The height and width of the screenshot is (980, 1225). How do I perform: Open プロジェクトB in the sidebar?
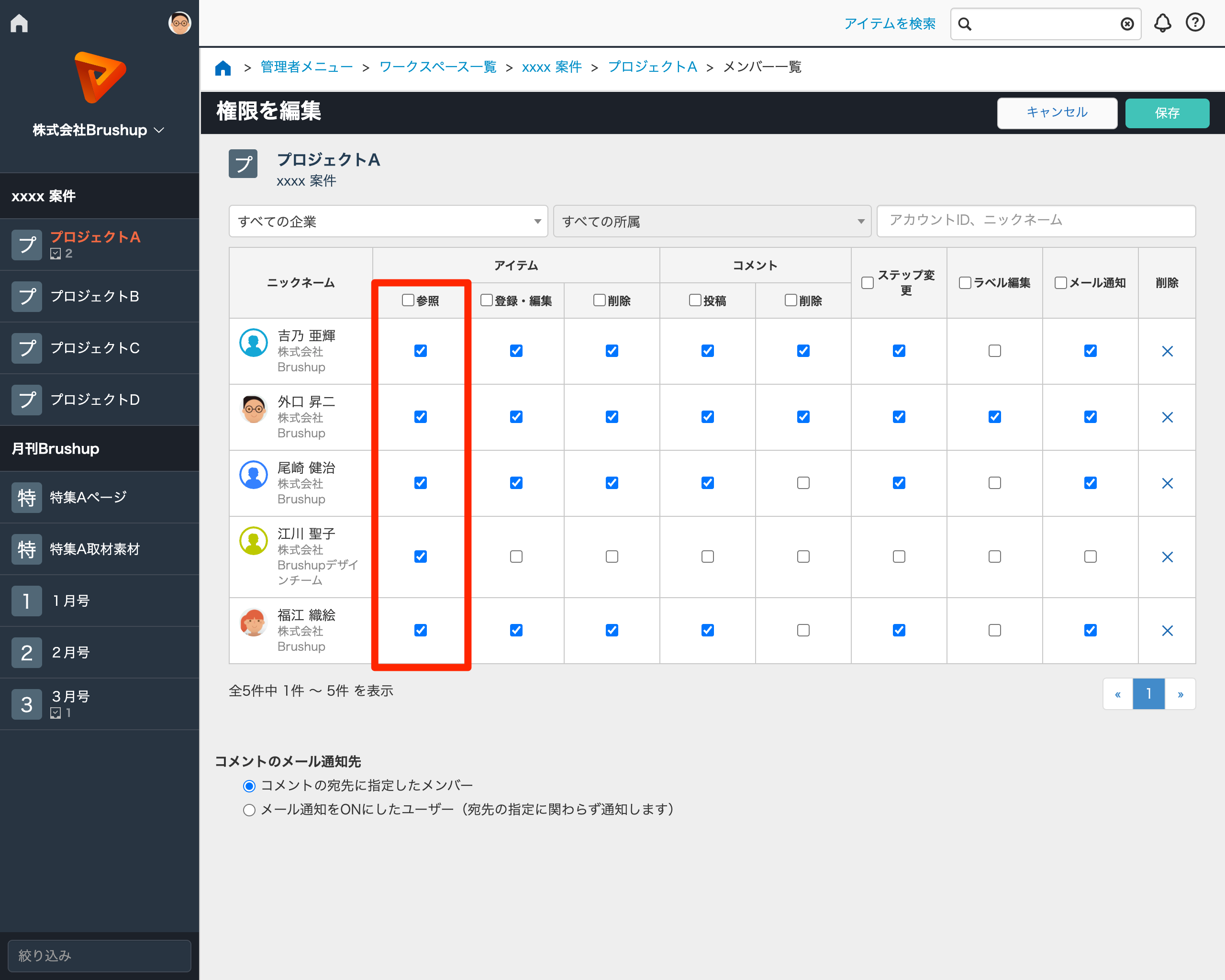coord(94,296)
